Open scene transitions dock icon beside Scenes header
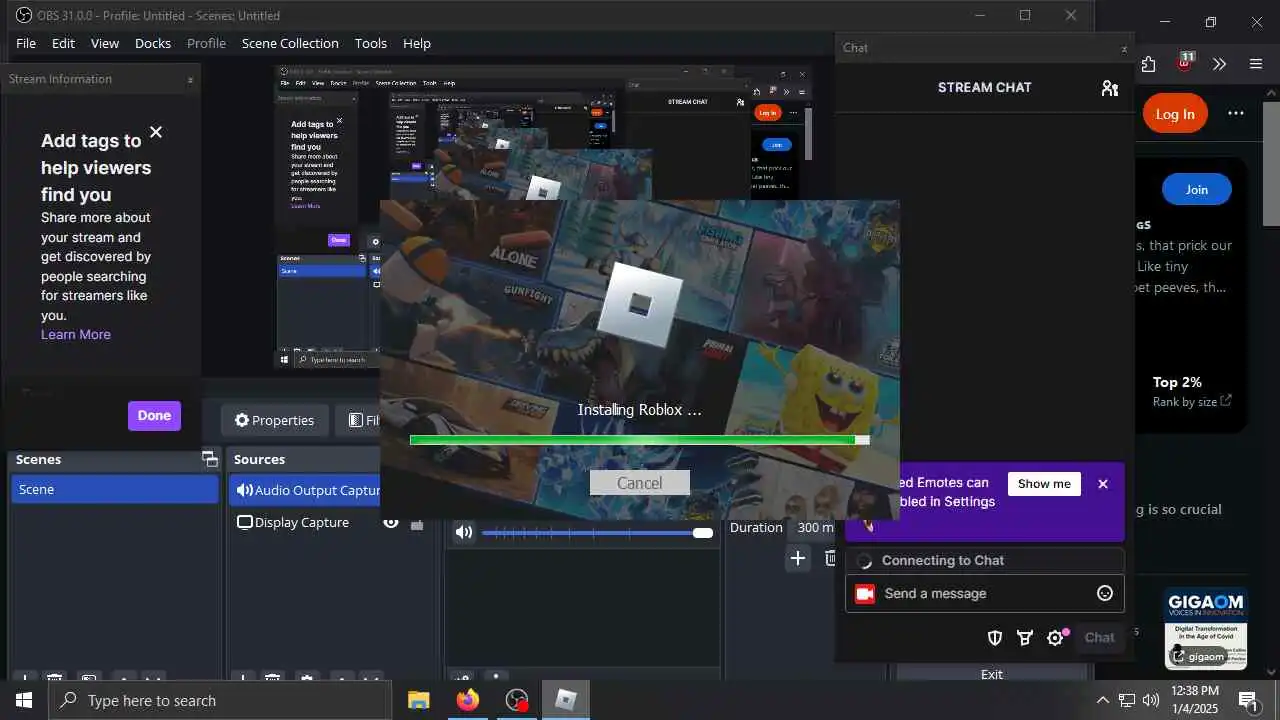1280x720 pixels. click(x=210, y=459)
